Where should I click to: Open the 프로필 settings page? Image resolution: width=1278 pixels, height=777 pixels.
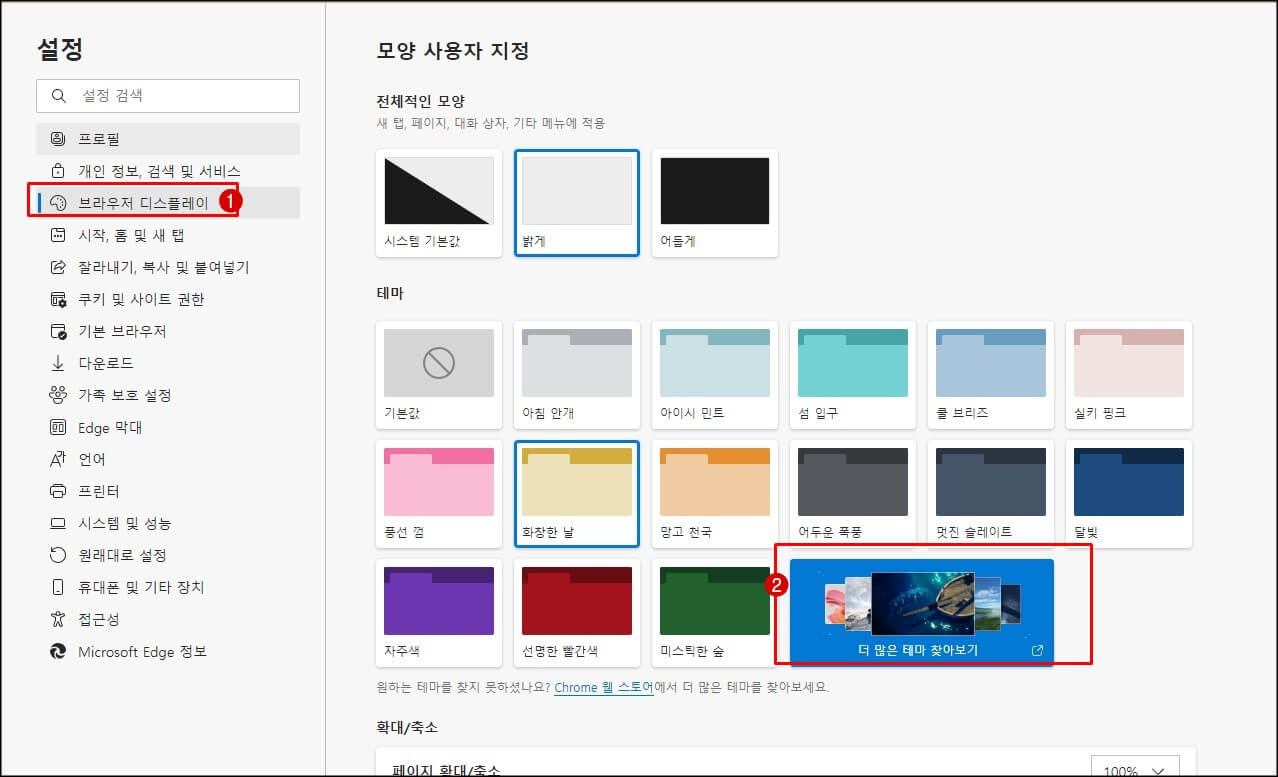click(x=168, y=139)
